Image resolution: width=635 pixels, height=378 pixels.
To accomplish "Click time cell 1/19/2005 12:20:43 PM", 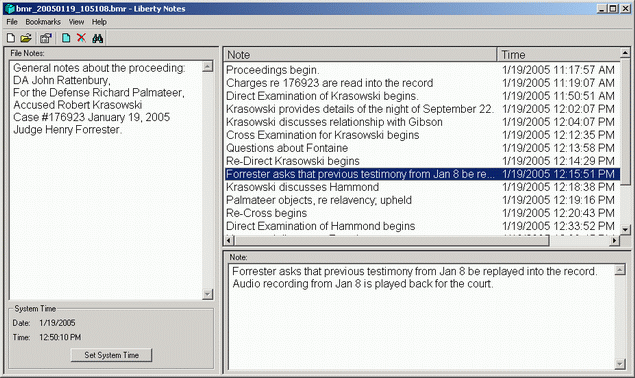I will [558, 213].
